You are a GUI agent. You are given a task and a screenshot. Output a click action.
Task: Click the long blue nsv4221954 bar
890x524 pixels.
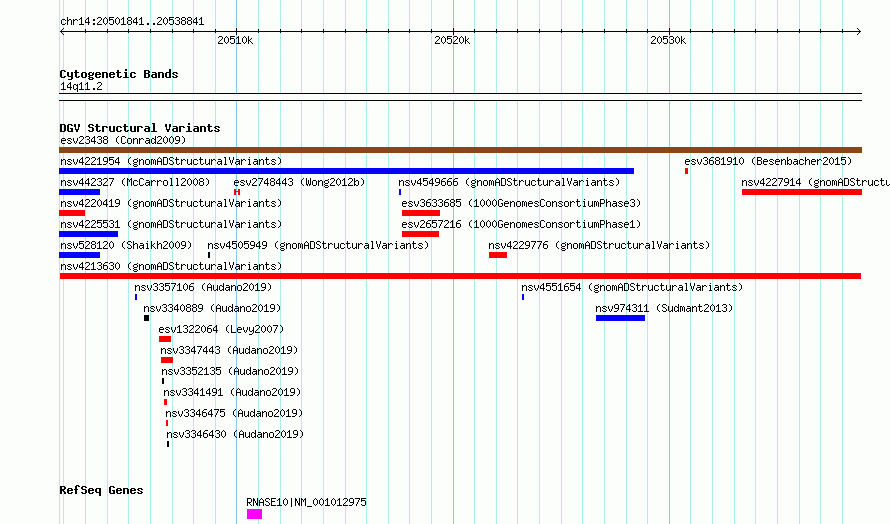[x=346, y=171]
